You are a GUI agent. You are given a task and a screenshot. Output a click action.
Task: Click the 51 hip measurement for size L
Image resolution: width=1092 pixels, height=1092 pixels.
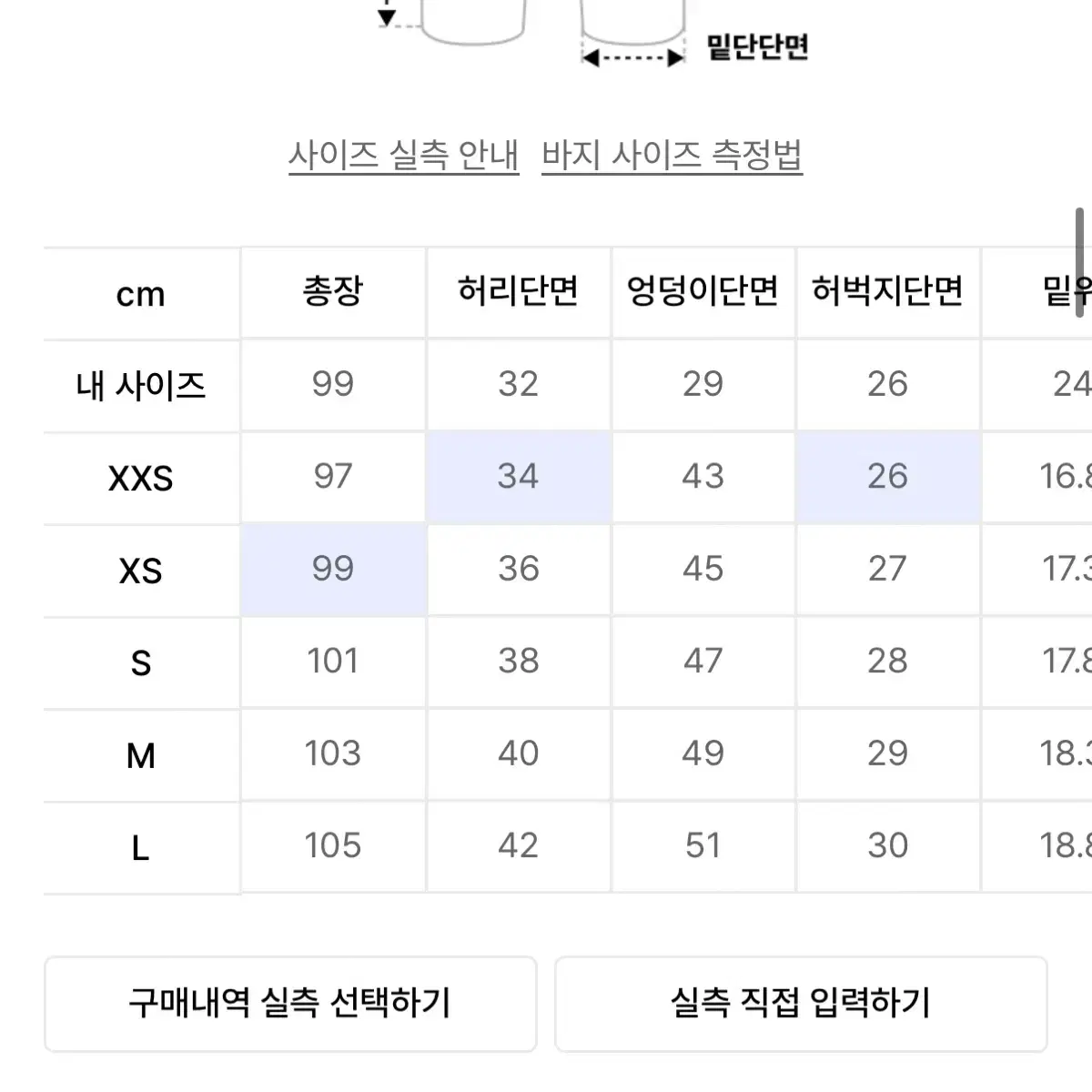click(x=703, y=846)
